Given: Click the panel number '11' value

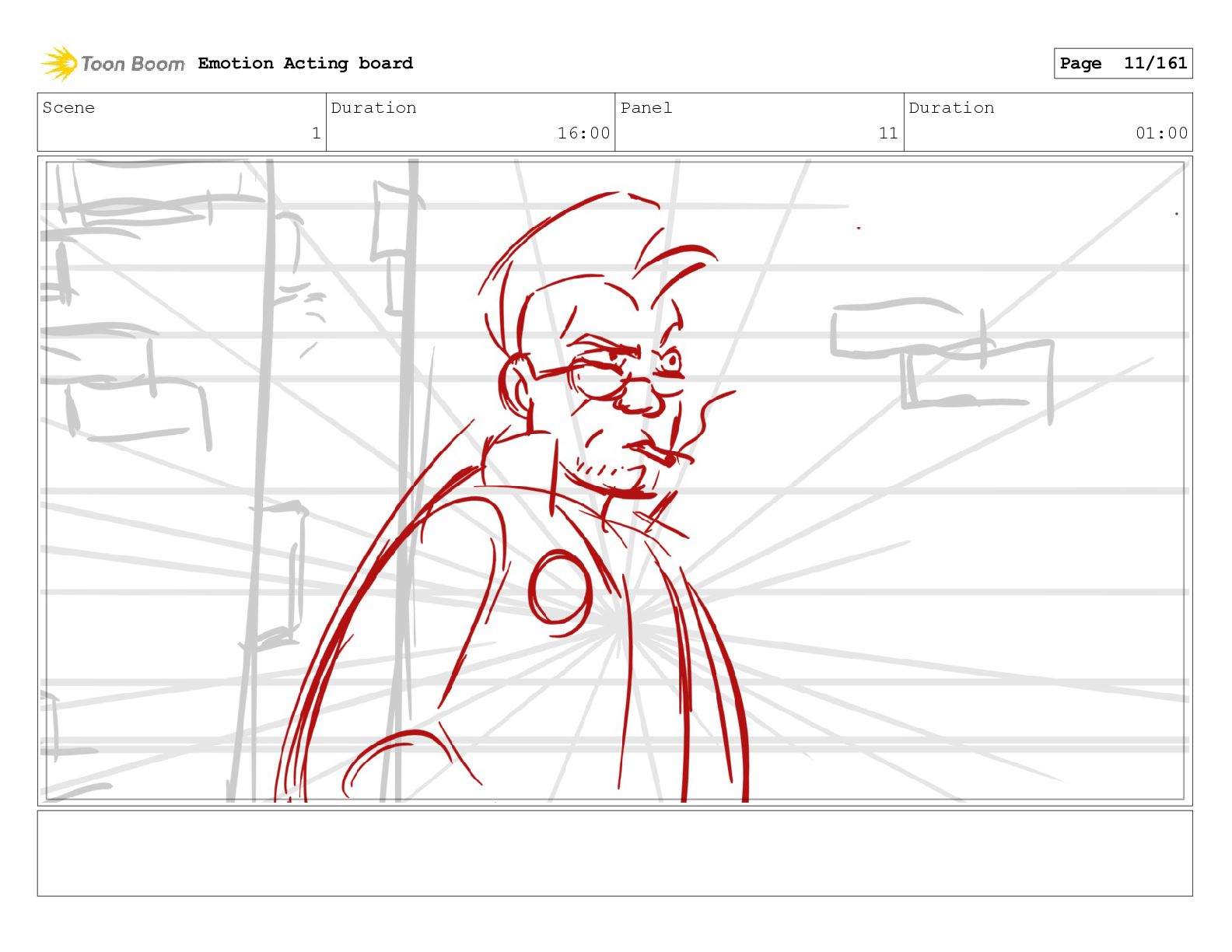Looking at the screenshot, I should 888,133.
